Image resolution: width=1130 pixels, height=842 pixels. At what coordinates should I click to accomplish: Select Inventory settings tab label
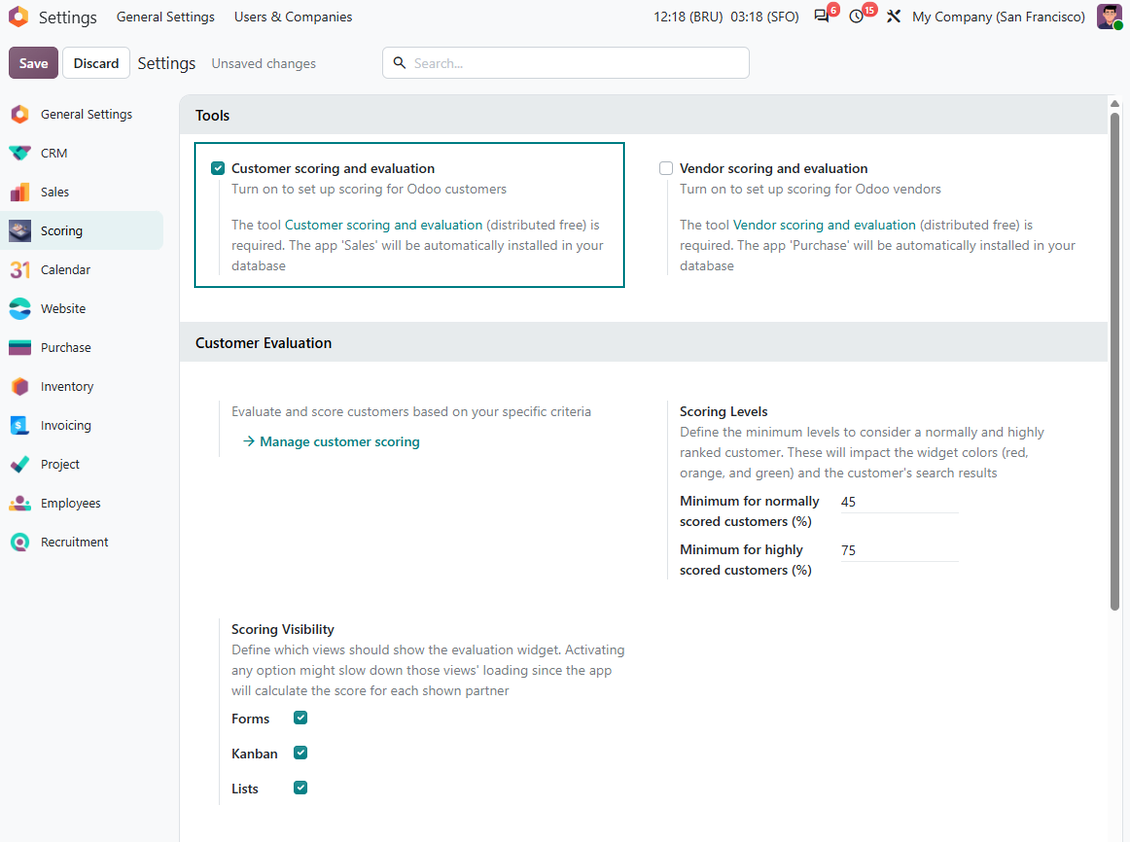[x=67, y=386]
